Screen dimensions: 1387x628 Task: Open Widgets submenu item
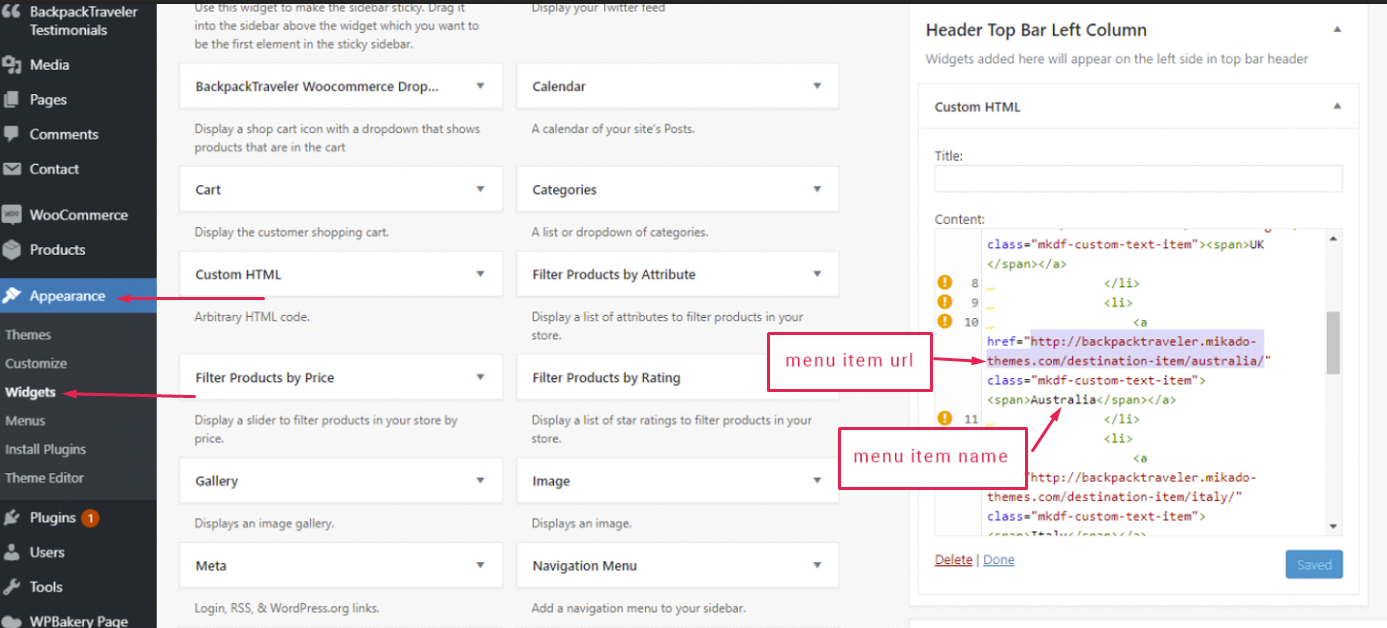click(30, 392)
